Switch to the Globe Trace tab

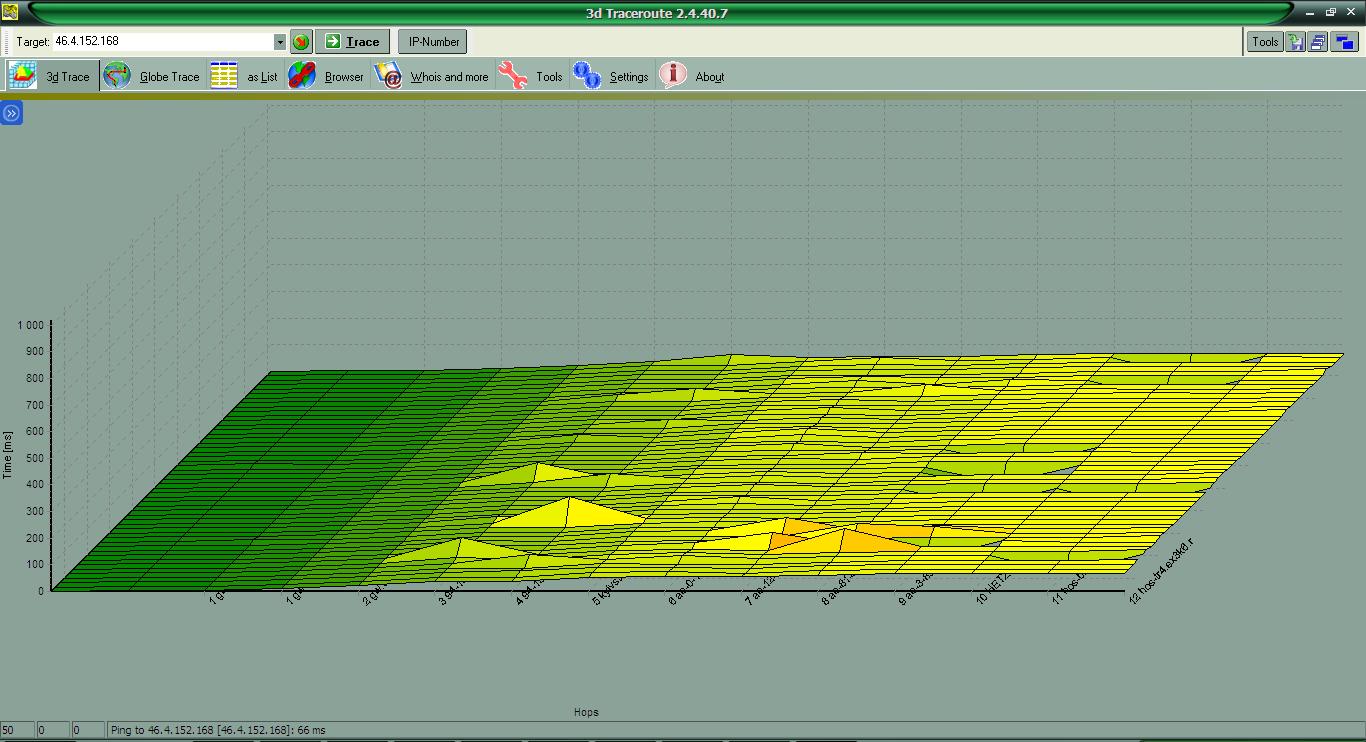(x=153, y=77)
